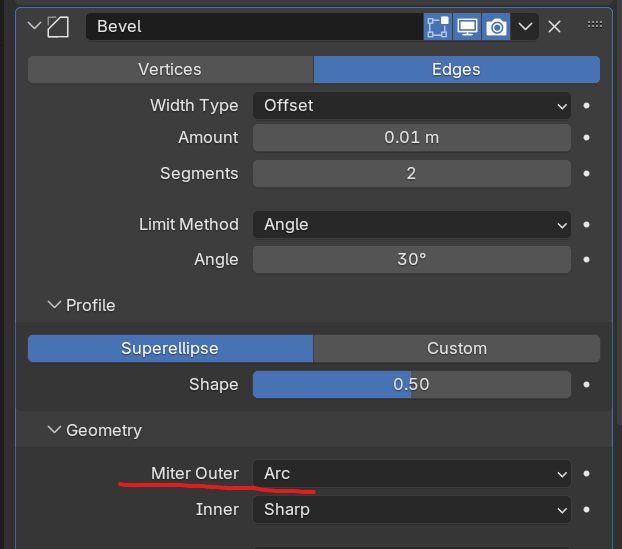Choose the Superellipse profile type
622x549 pixels.
click(170, 348)
